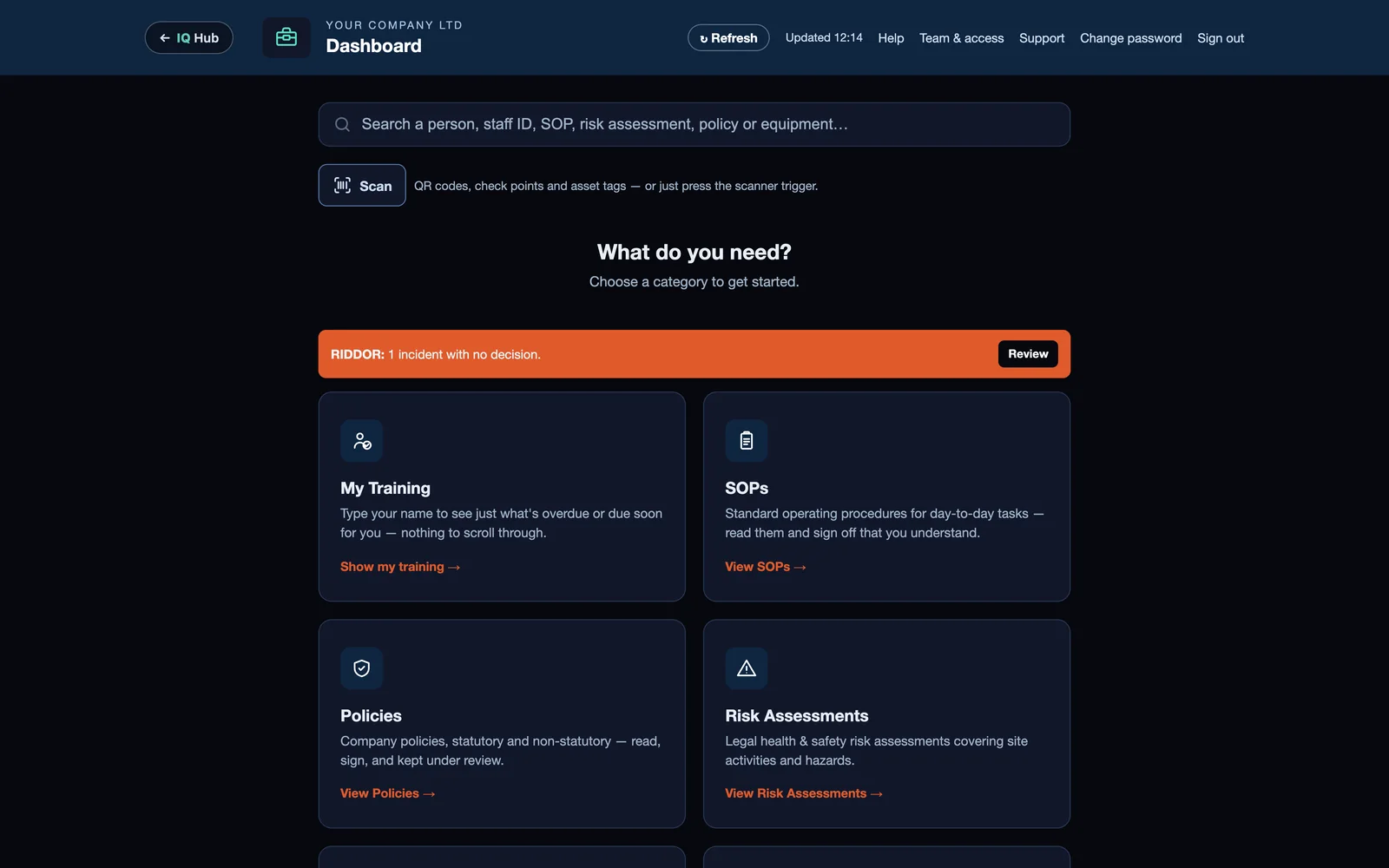Click the 'What do you need?' heading
Screen dimensions: 1389x868
[x=694, y=252]
